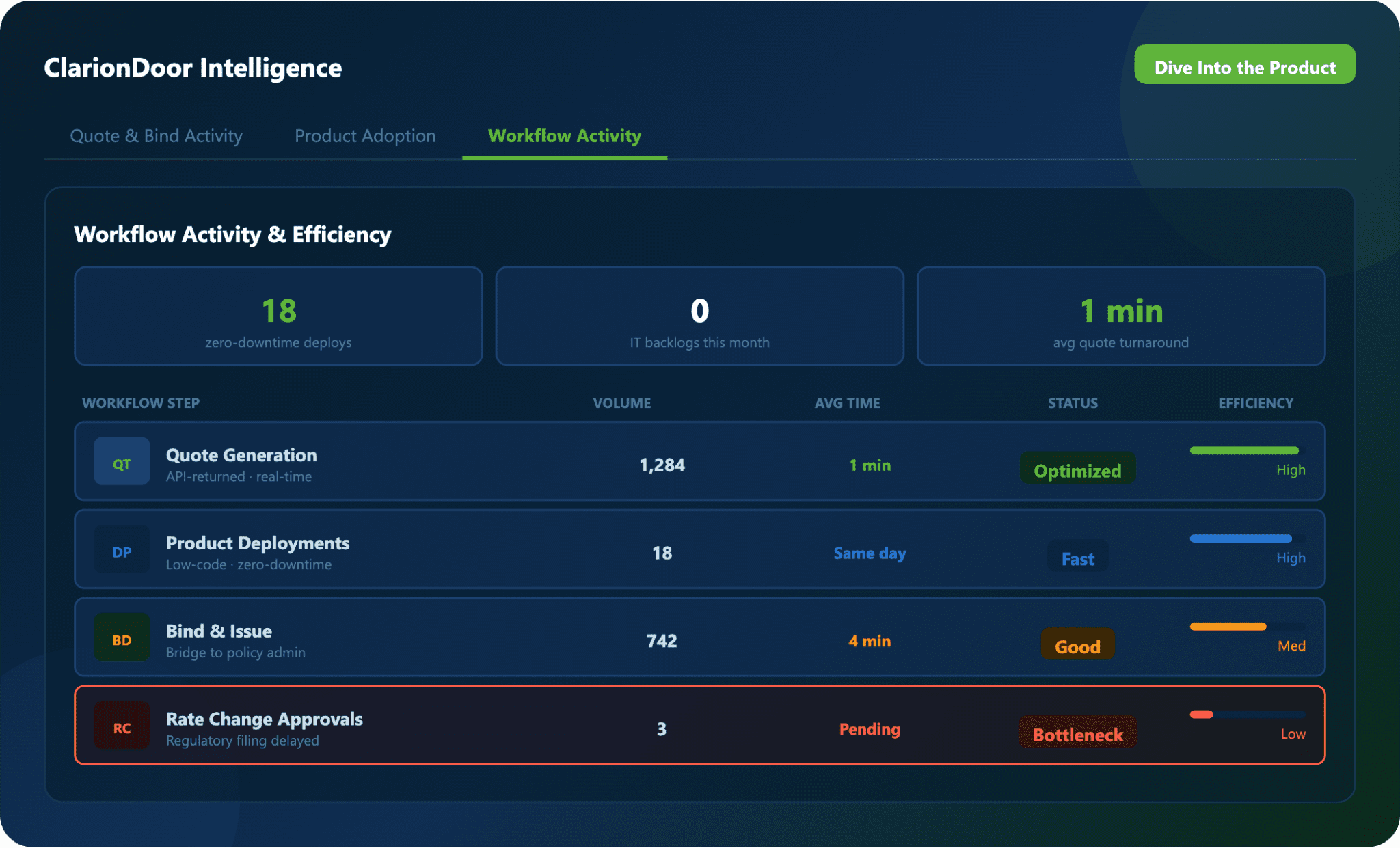1400x848 pixels.
Task: Select the 18 zero-downtime deploys card
Action: (278, 316)
